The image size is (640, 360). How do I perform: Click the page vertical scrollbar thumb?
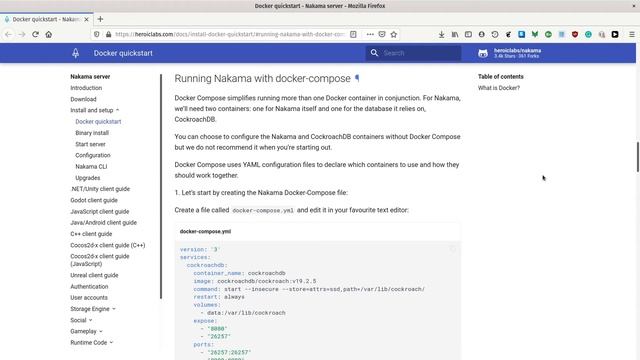pos(638,157)
